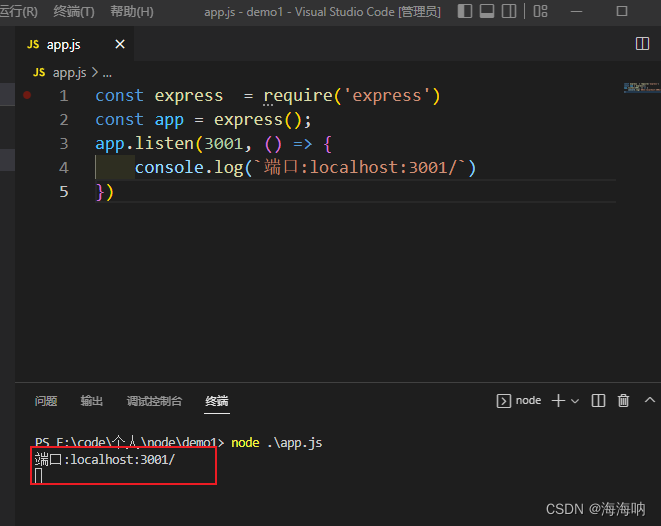
Task: Open the terminal launch profile dropdown arrow
Action: [575, 401]
